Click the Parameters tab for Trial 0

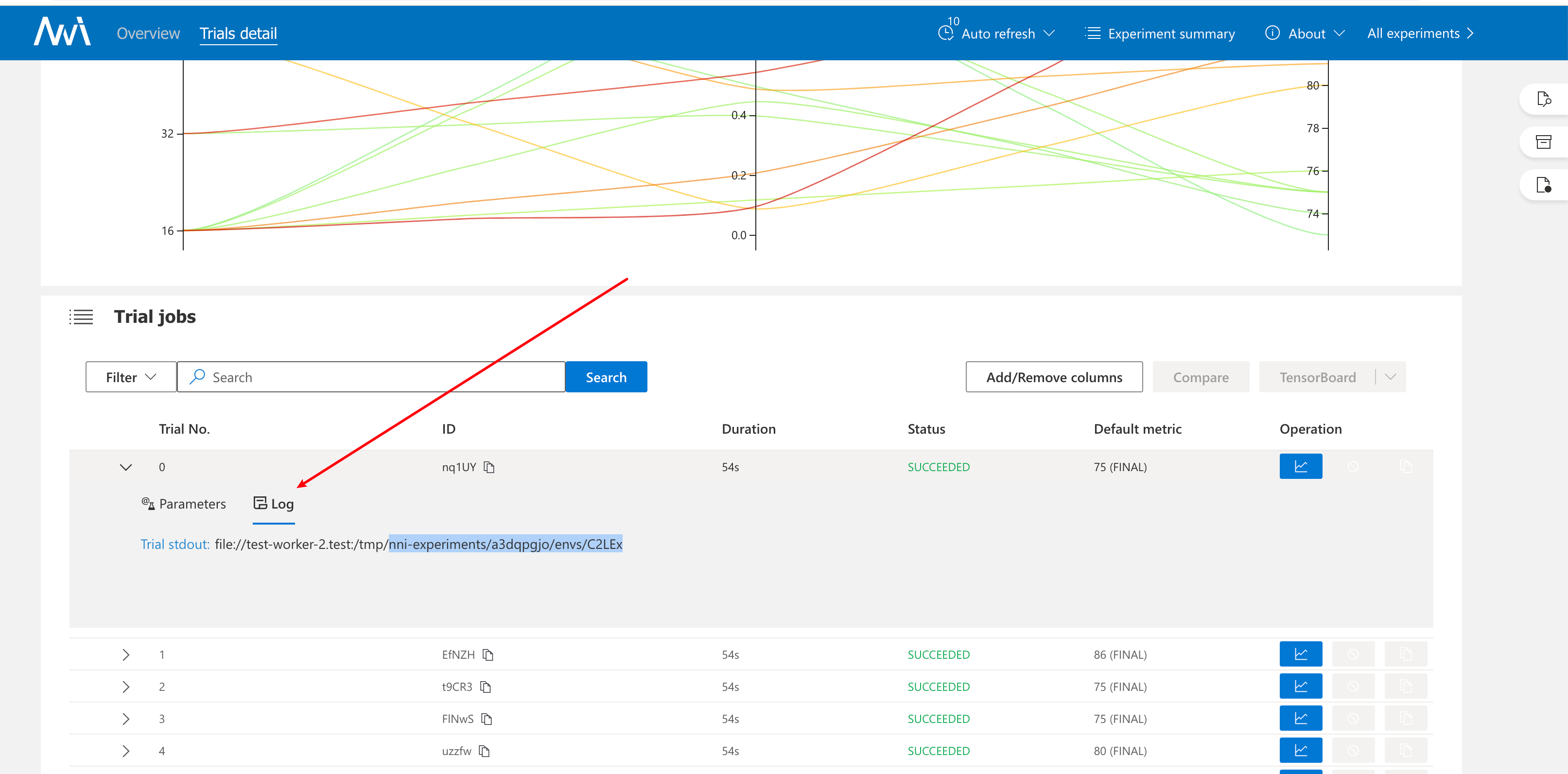(x=184, y=504)
